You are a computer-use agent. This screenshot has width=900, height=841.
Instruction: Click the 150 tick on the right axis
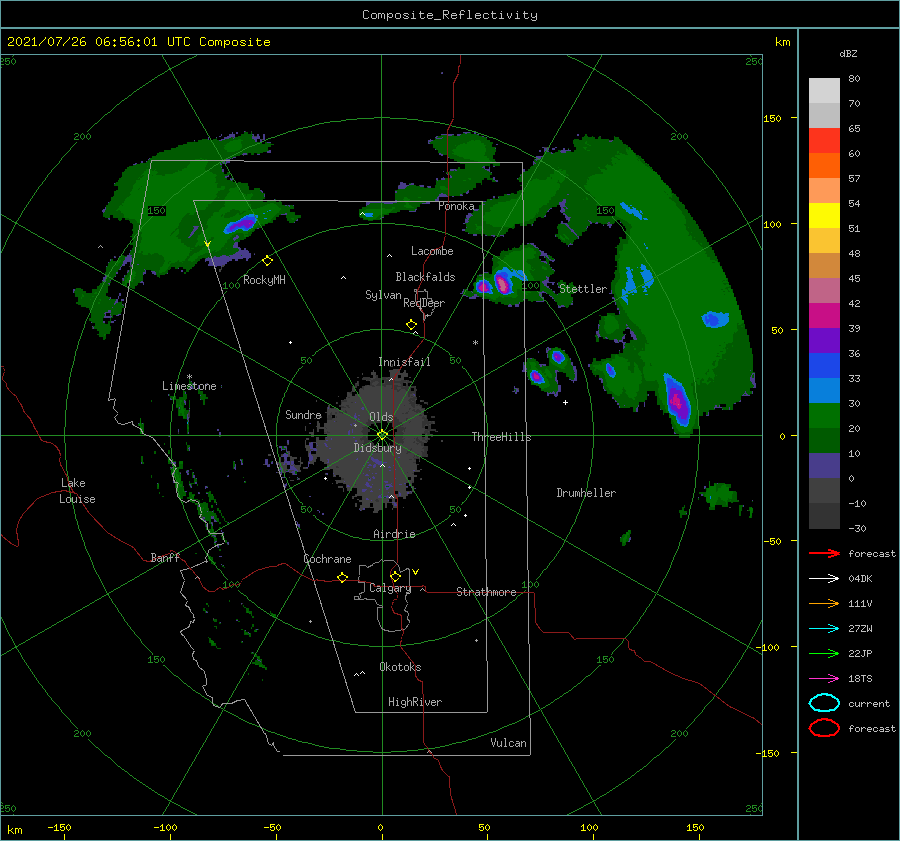pos(772,118)
